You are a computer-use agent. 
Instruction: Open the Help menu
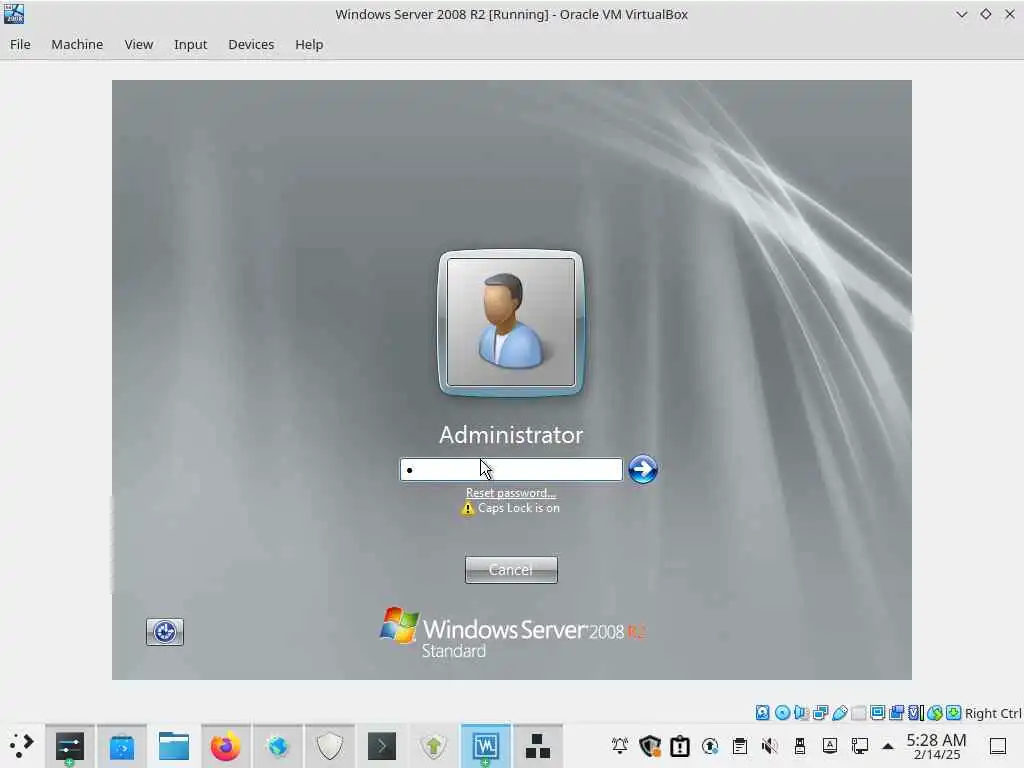tap(309, 44)
